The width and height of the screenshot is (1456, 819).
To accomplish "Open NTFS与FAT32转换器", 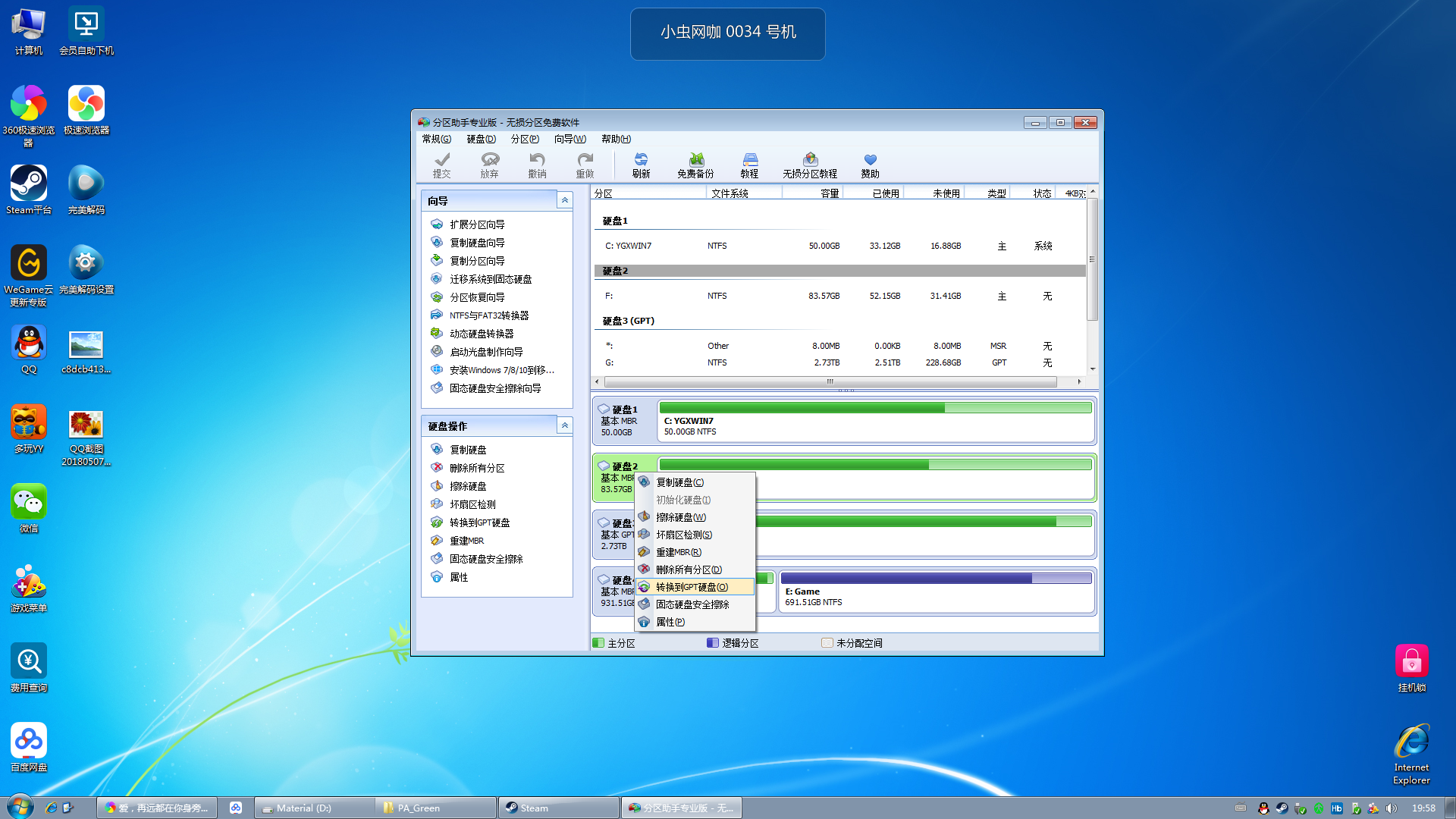I will coord(488,315).
